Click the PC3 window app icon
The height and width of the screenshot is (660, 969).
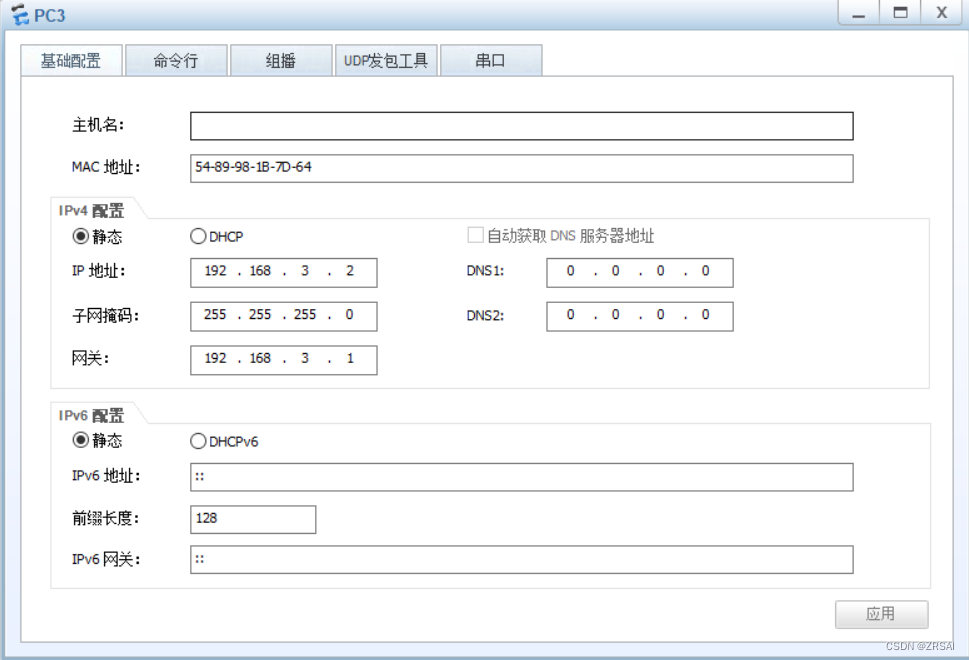point(20,14)
